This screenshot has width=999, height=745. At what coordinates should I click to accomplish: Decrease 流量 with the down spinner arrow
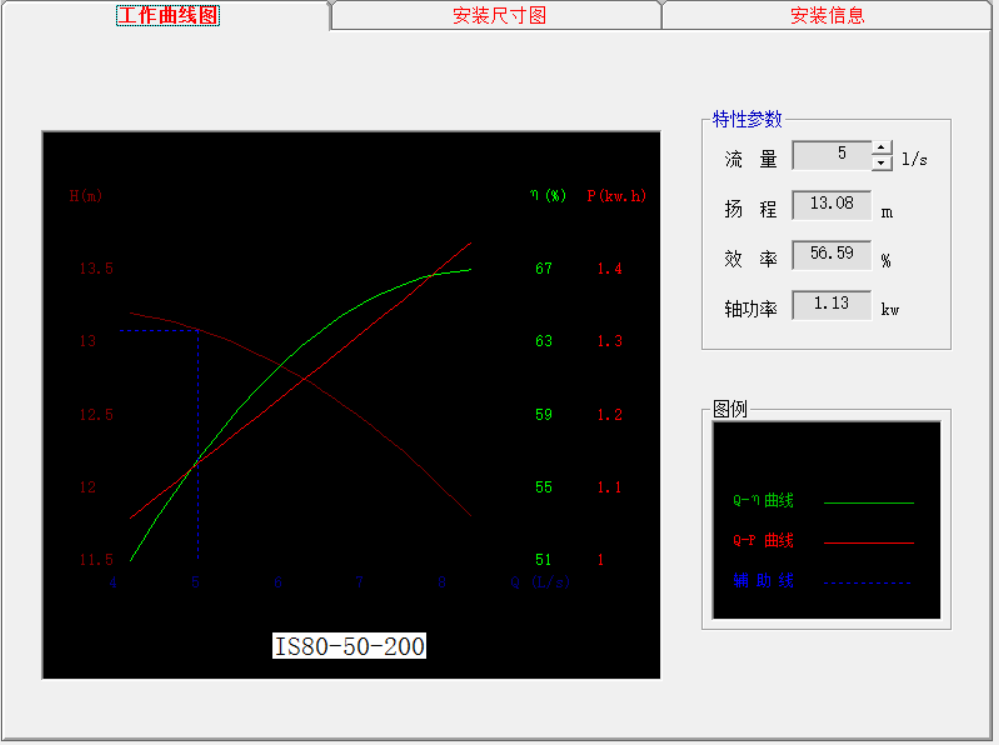pyautogui.click(x=881, y=163)
